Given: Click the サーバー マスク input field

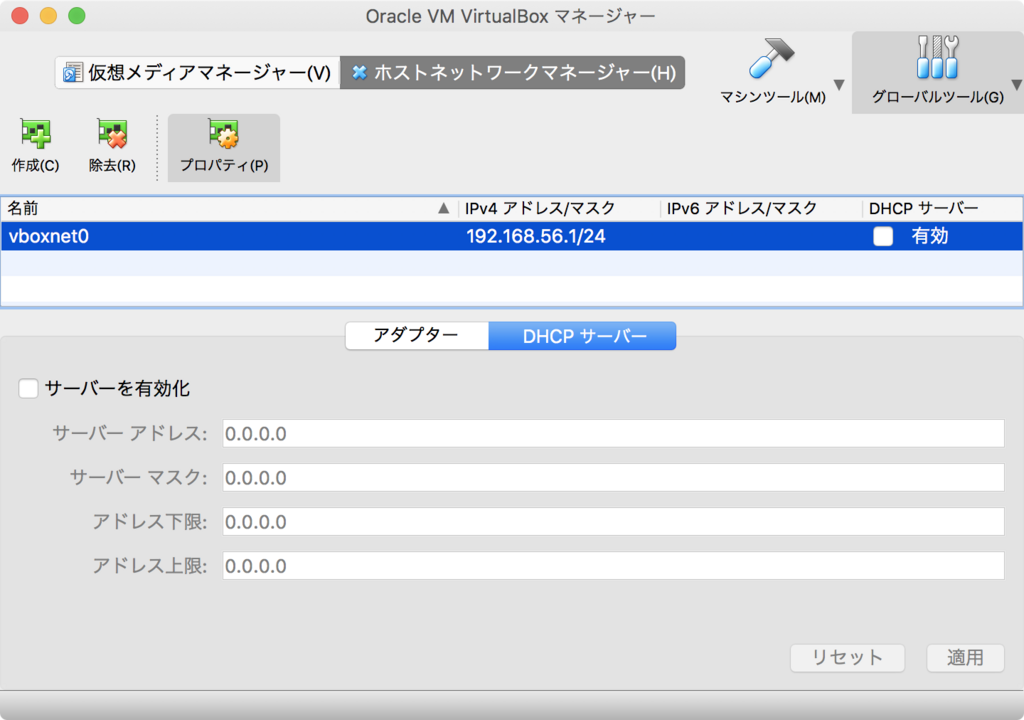Looking at the screenshot, I should pyautogui.click(x=613, y=478).
